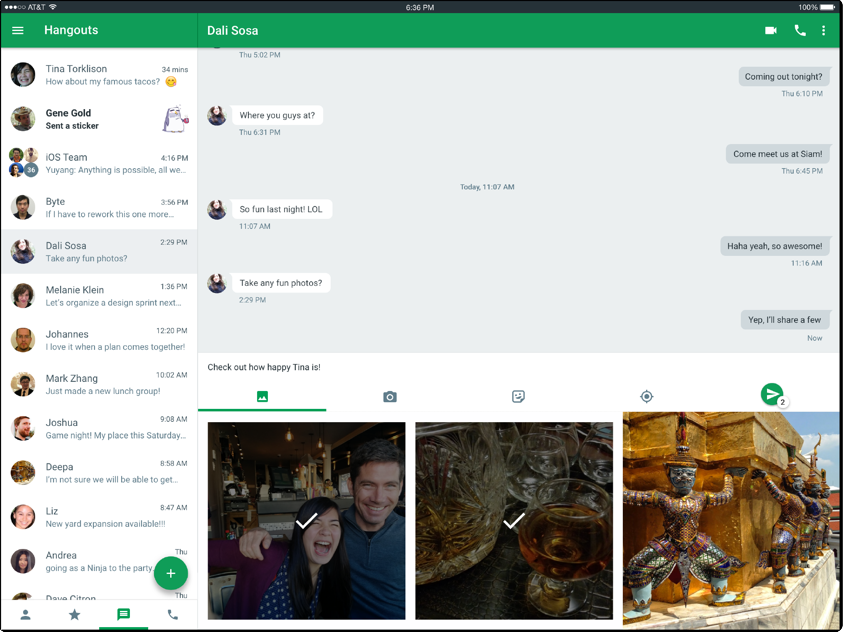Switch to the location sharing tab

[x=646, y=397]
